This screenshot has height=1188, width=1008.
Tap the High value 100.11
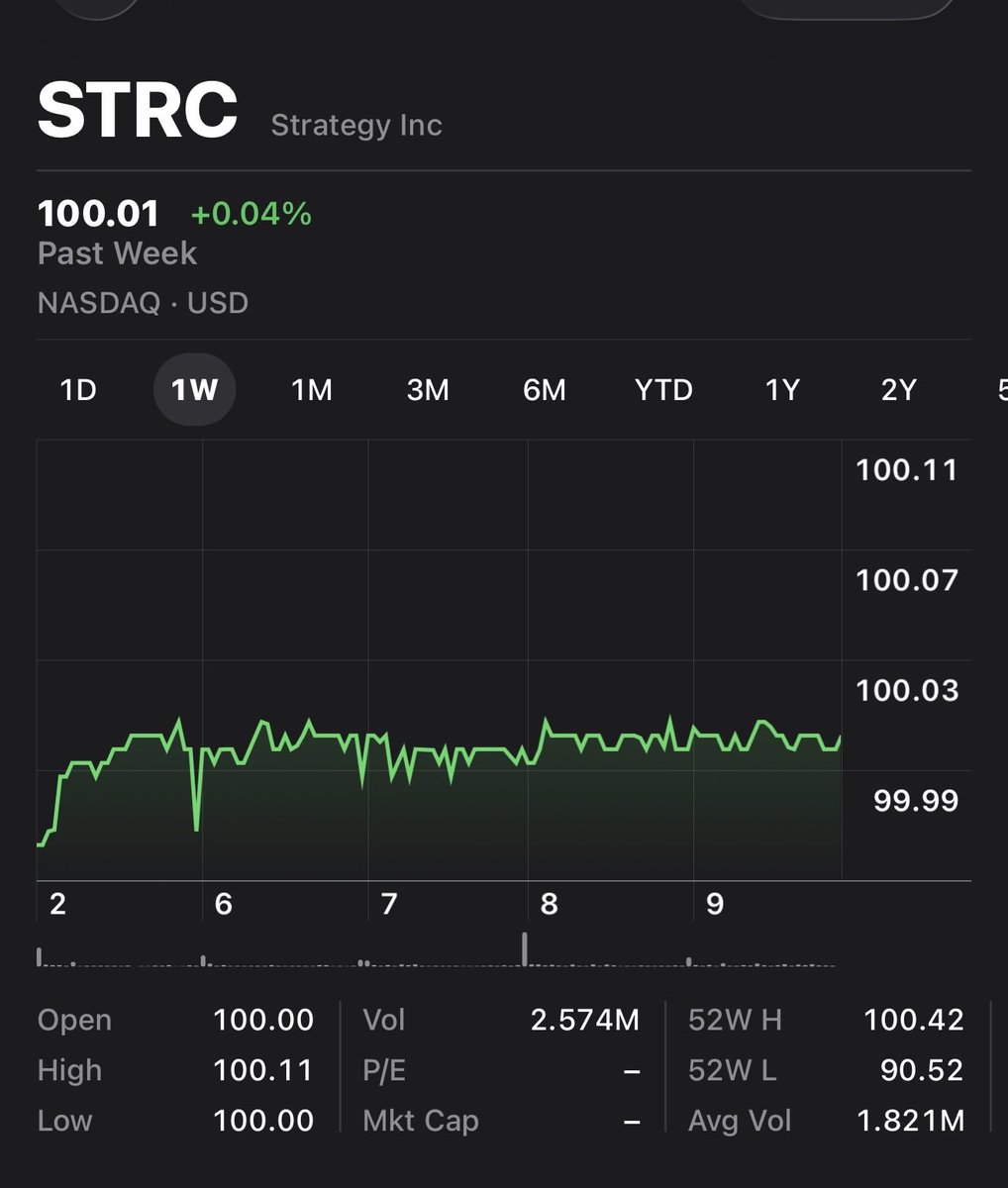click(264, 1070)
